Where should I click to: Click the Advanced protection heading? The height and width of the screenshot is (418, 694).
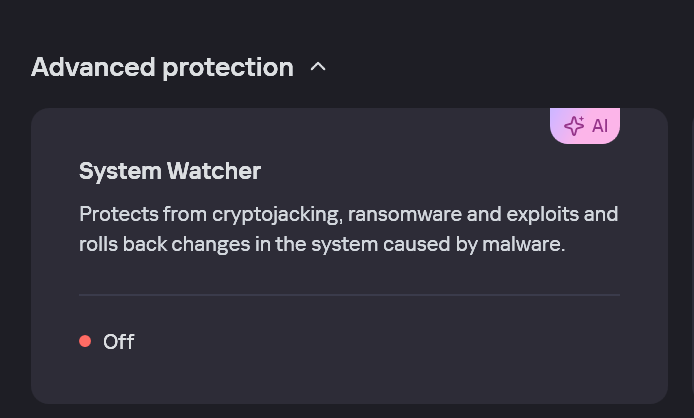click(x=162, y=68)
